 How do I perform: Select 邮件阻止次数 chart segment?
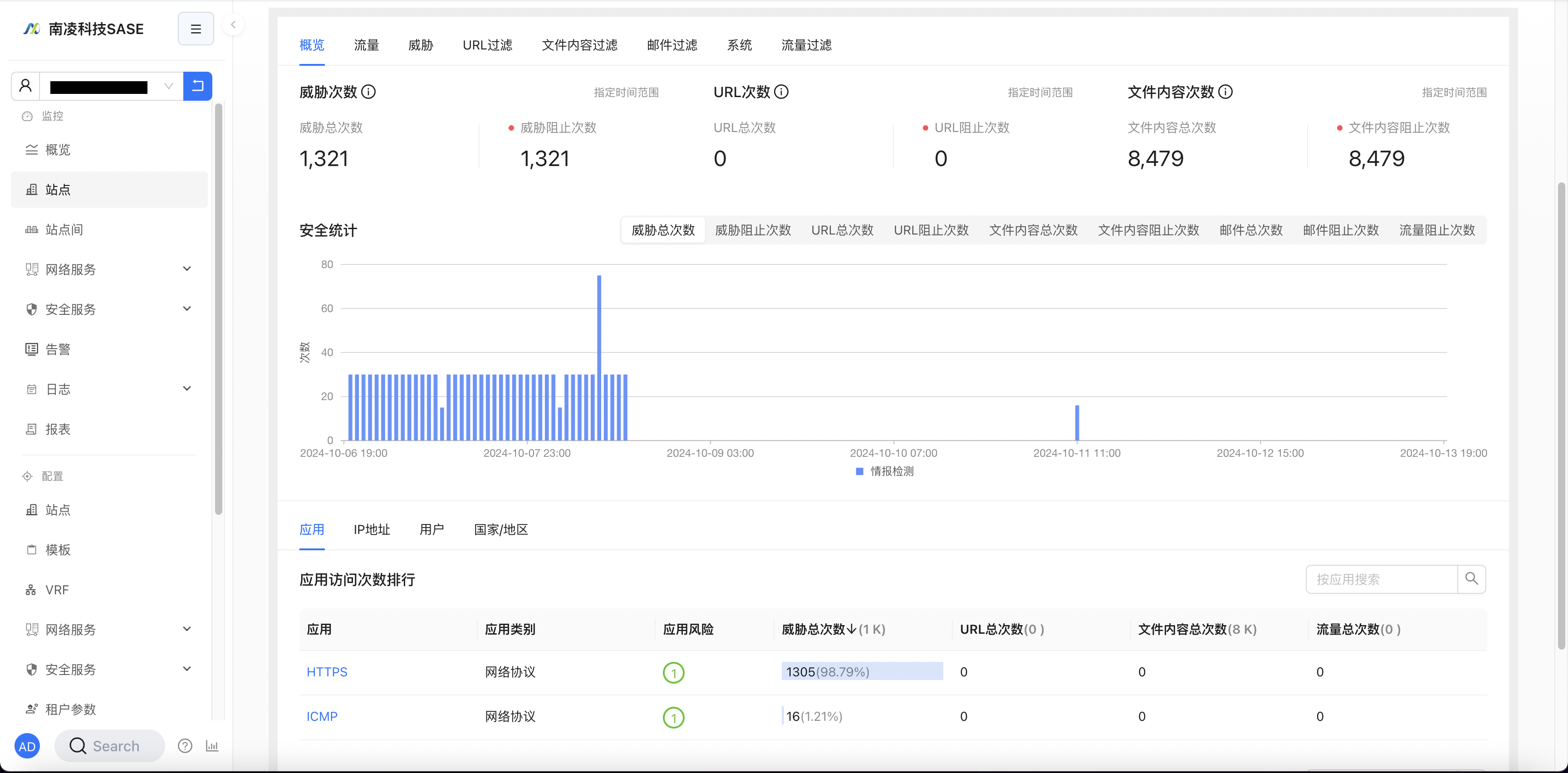tap(1341, 230)
